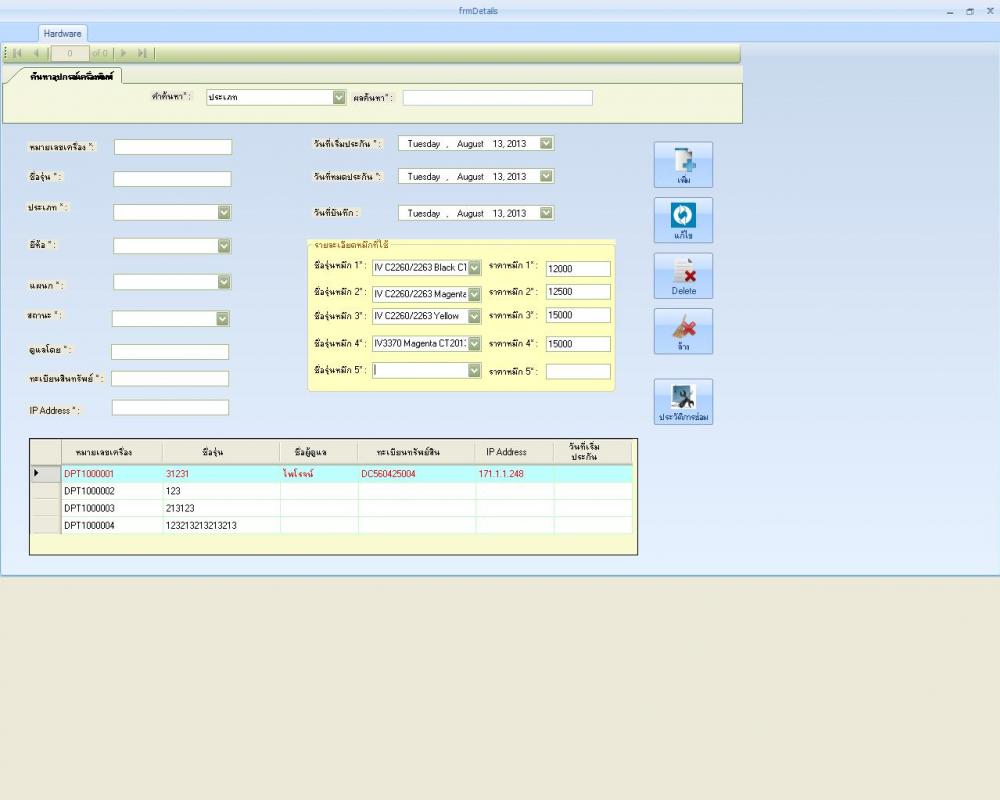The image size is (1000, 800).
Task: Click the IP Address input field
Action: 170,408
